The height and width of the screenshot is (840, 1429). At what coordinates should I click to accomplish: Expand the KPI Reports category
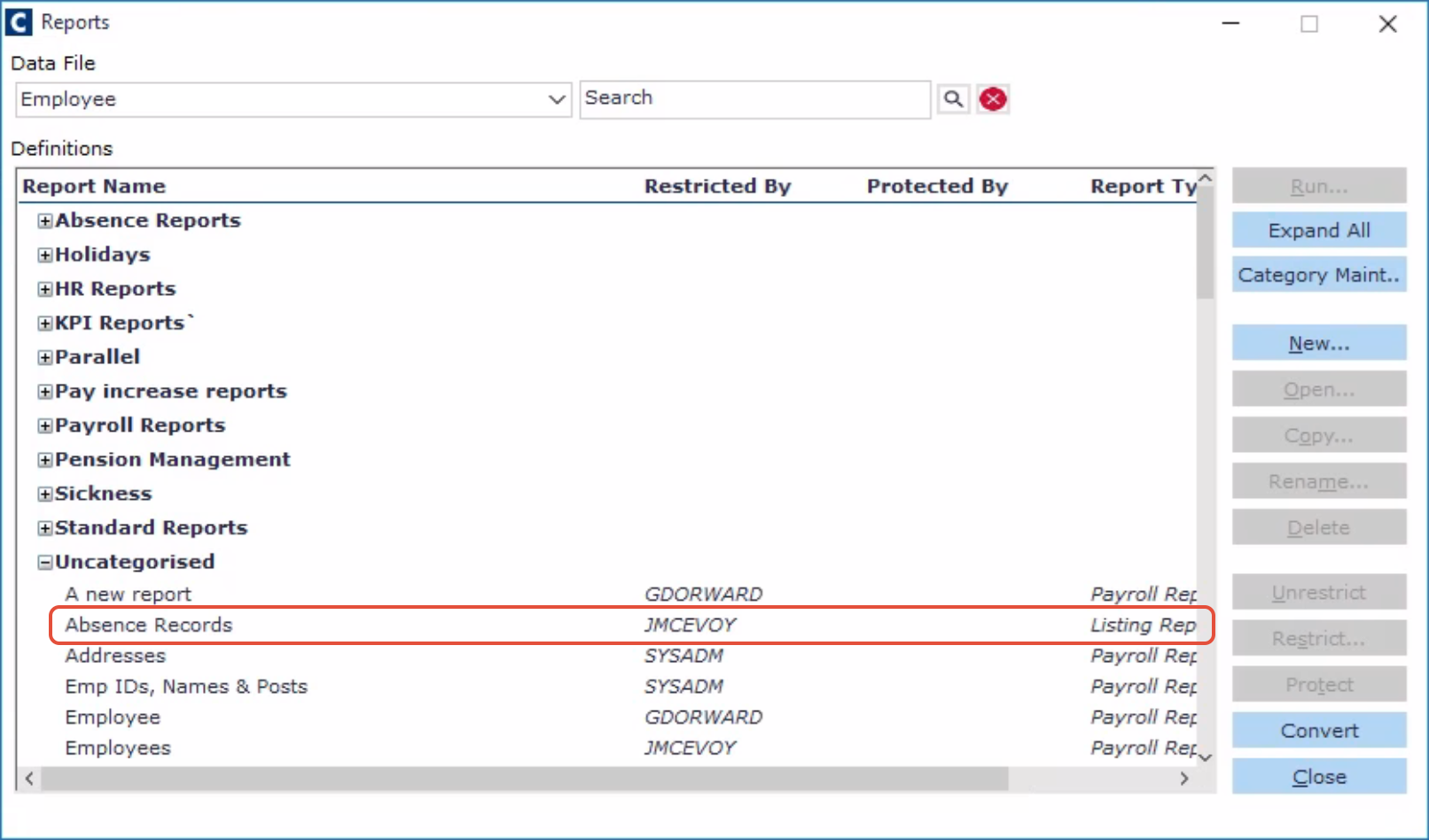click(x=45, y=323)
